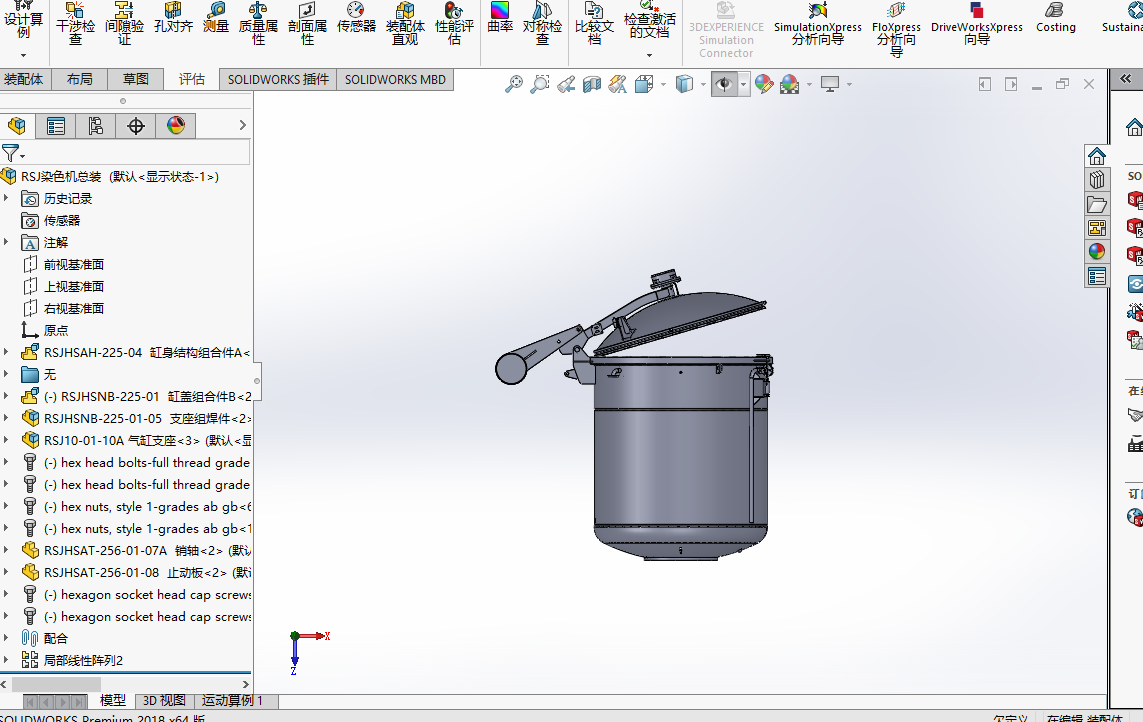Open Hole Alignment check (孔对齐)

[173, 18]
